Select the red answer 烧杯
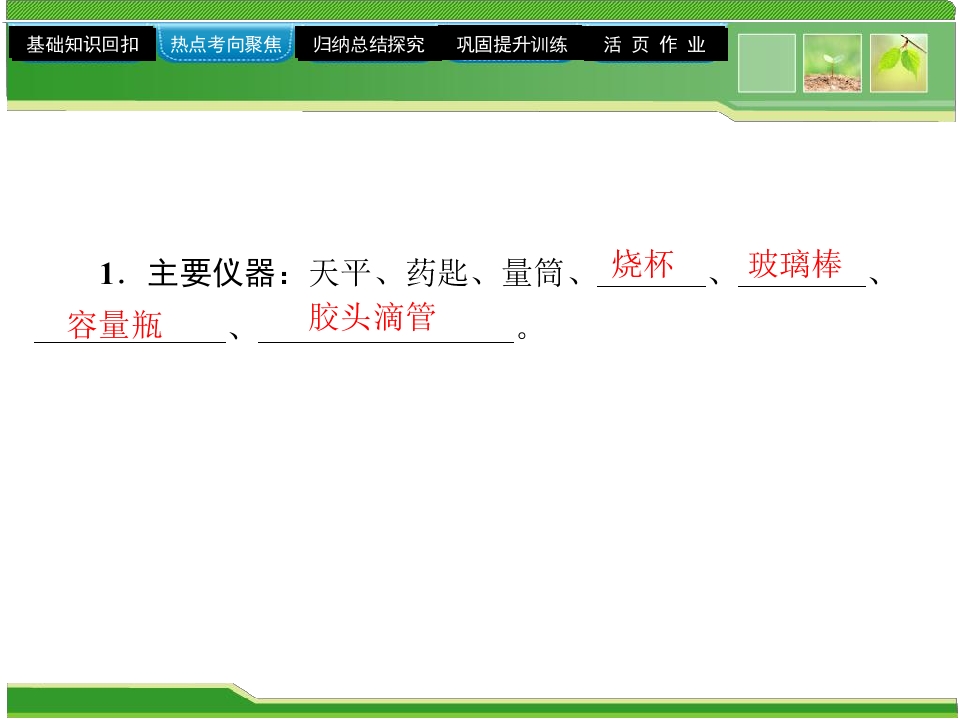The image size is (960, 720). click(x=642, y=264)
